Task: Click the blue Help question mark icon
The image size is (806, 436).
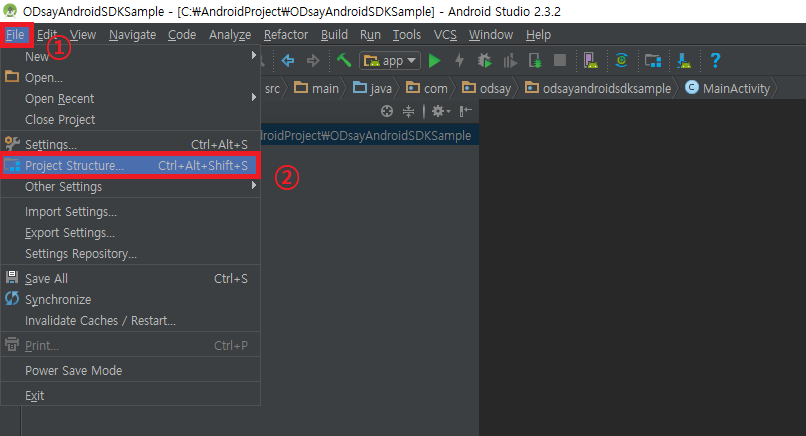Action: [715, 61]
